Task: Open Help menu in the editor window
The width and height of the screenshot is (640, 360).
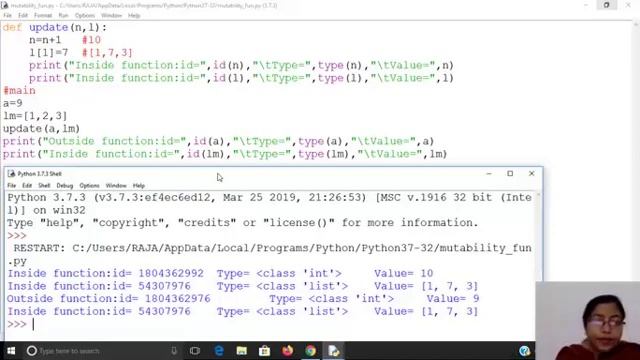Action: click(x=134, y=16)
